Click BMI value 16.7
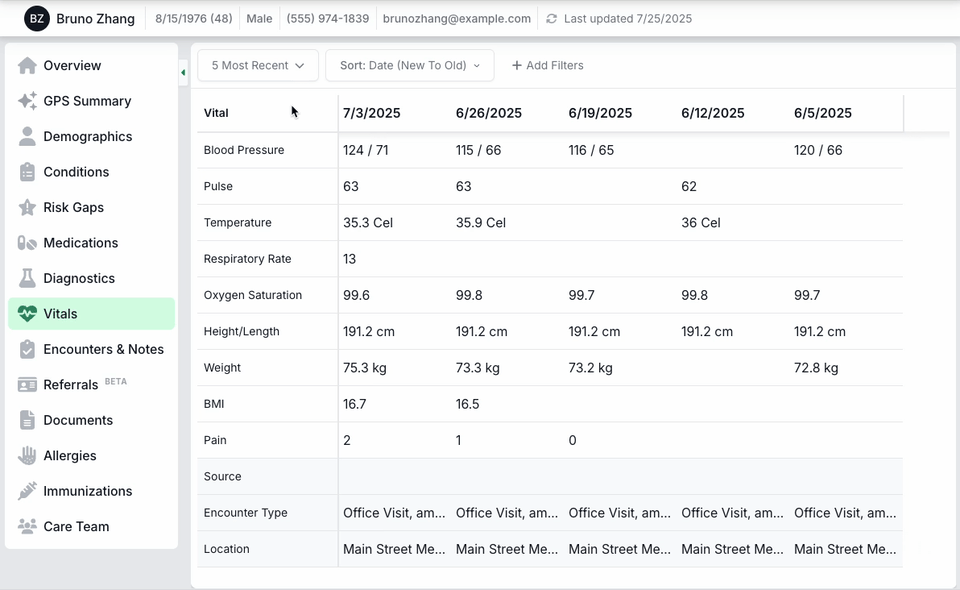Screen dimensions: 960x590 tap(354, 404)
